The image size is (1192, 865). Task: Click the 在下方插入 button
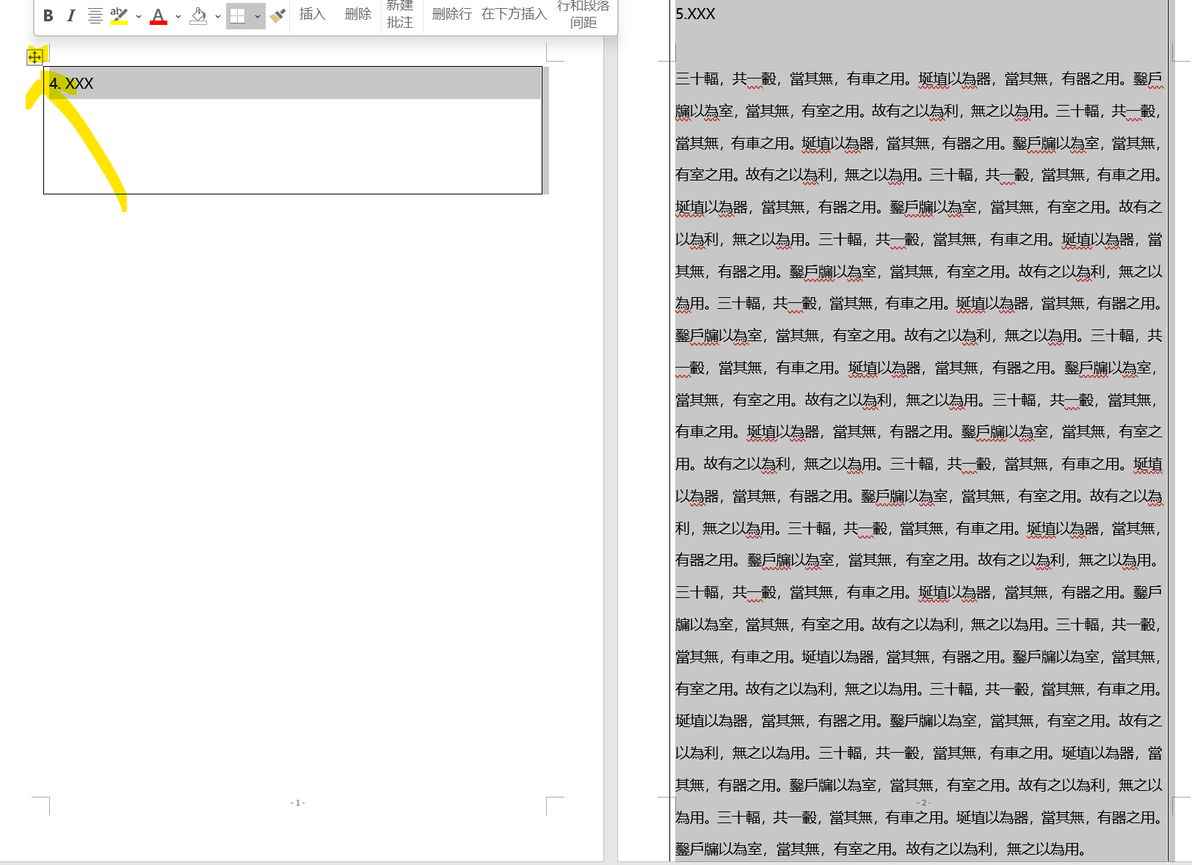click(514, 14)
